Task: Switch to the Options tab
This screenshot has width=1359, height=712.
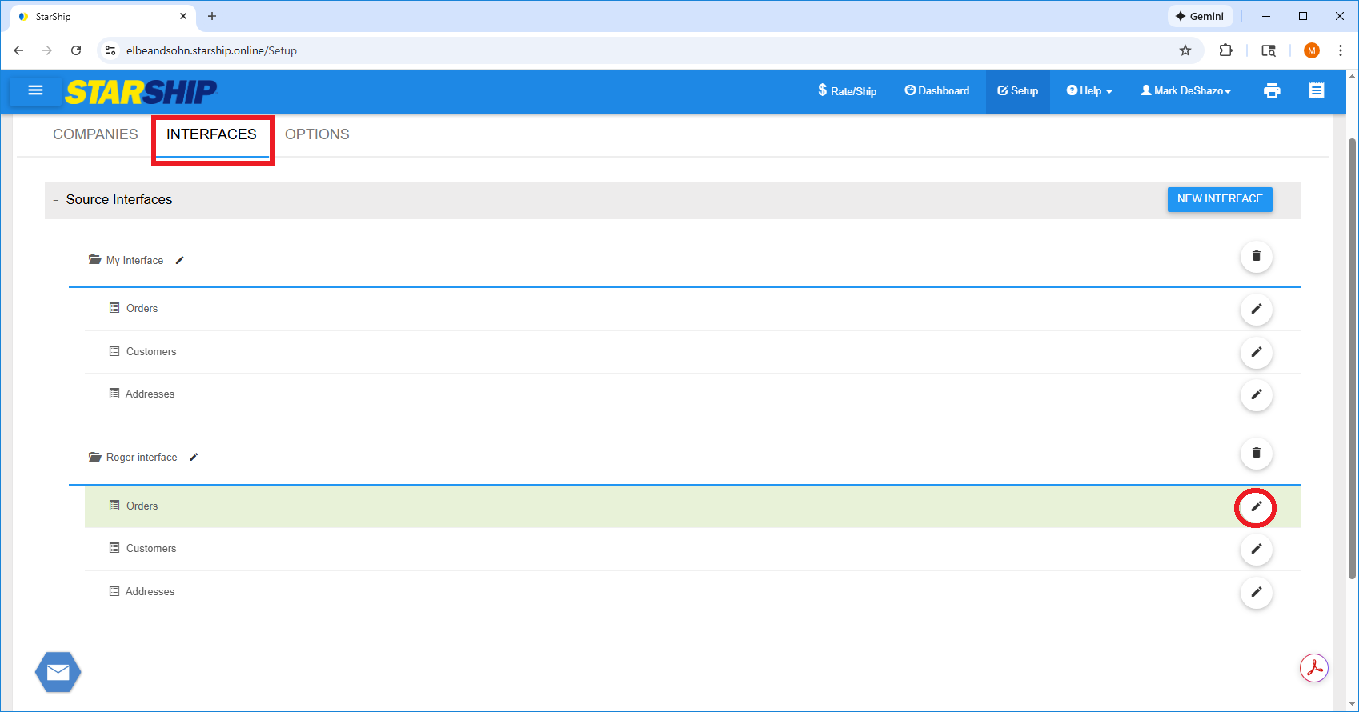Action: coord(317,134)
